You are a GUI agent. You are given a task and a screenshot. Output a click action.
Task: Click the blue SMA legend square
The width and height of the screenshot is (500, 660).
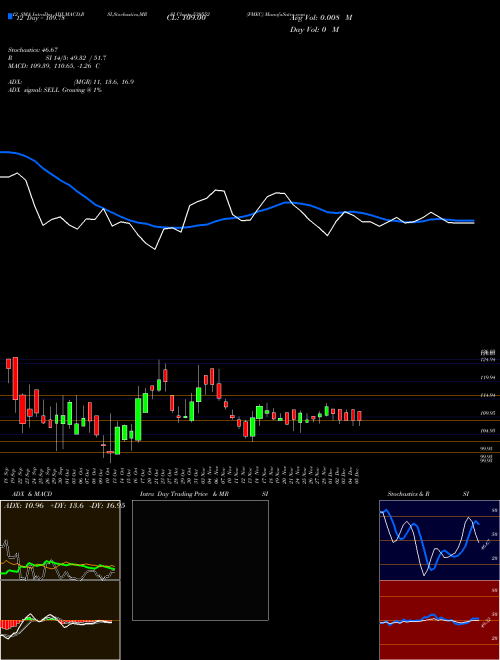point(10,16)
